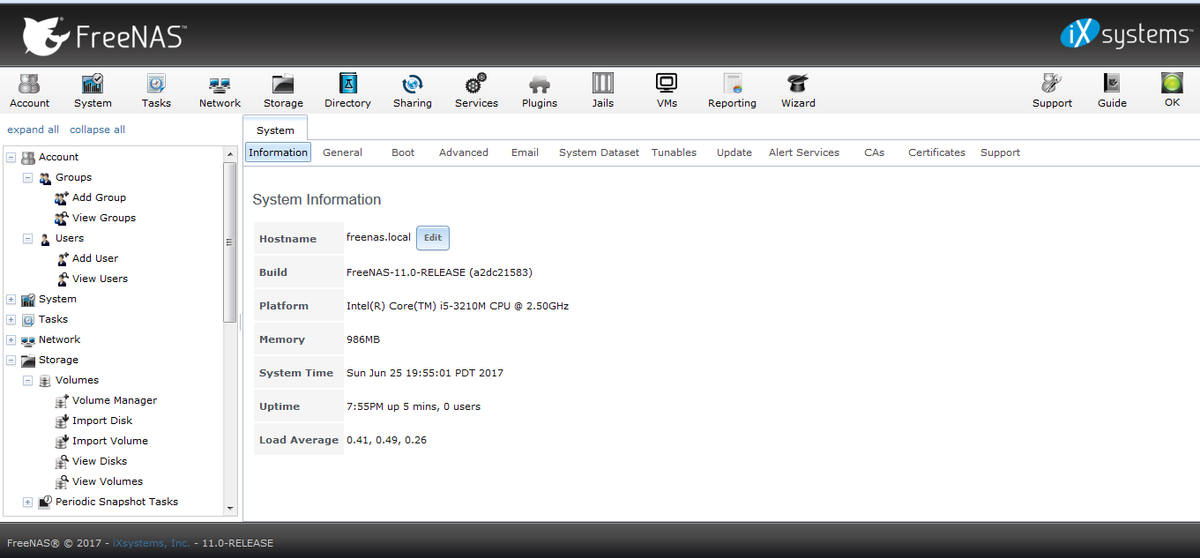
Task: Open the iXsystems, Inc. footer link
Action: (151, 543)
